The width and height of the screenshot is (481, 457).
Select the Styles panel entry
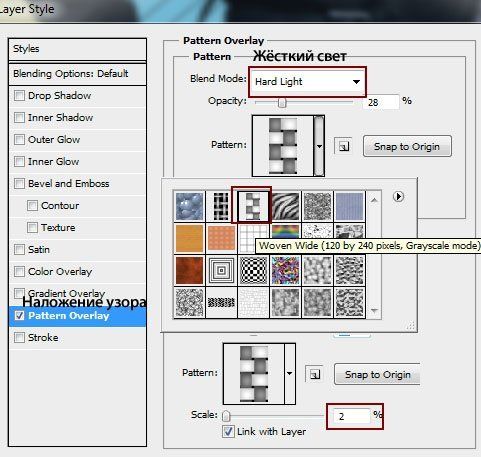77,49
